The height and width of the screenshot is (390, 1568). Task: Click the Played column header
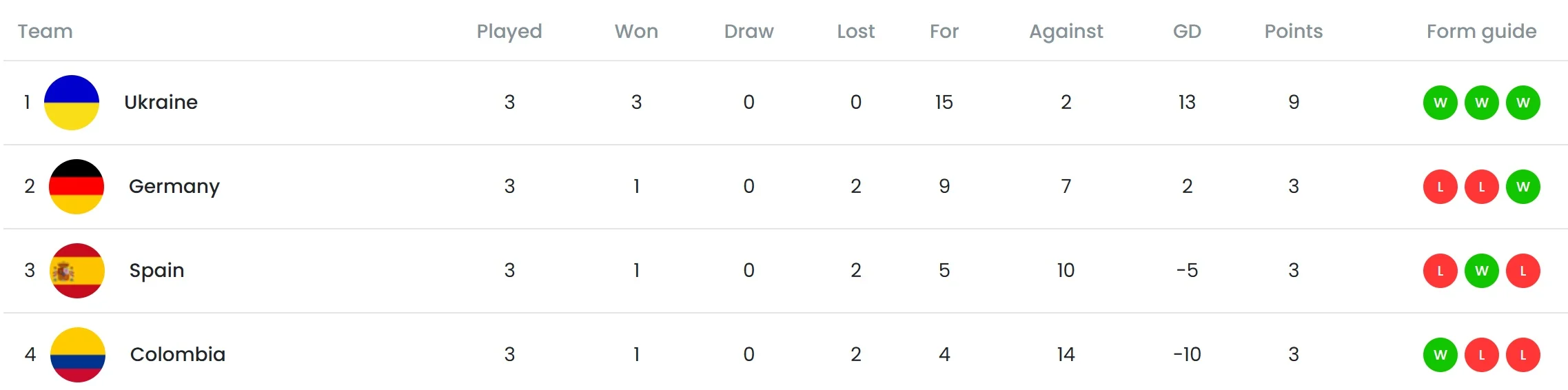[509, 32]
